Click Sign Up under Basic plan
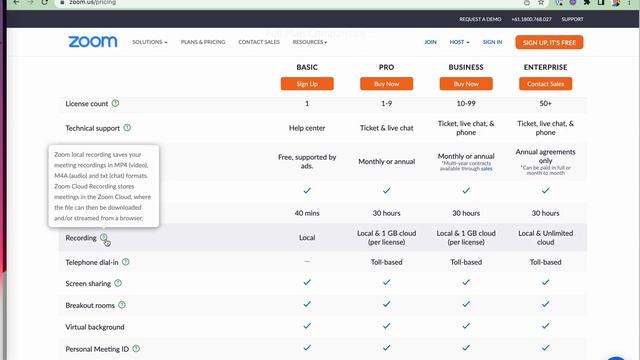 pyautogui.click(x=307, y=84)
